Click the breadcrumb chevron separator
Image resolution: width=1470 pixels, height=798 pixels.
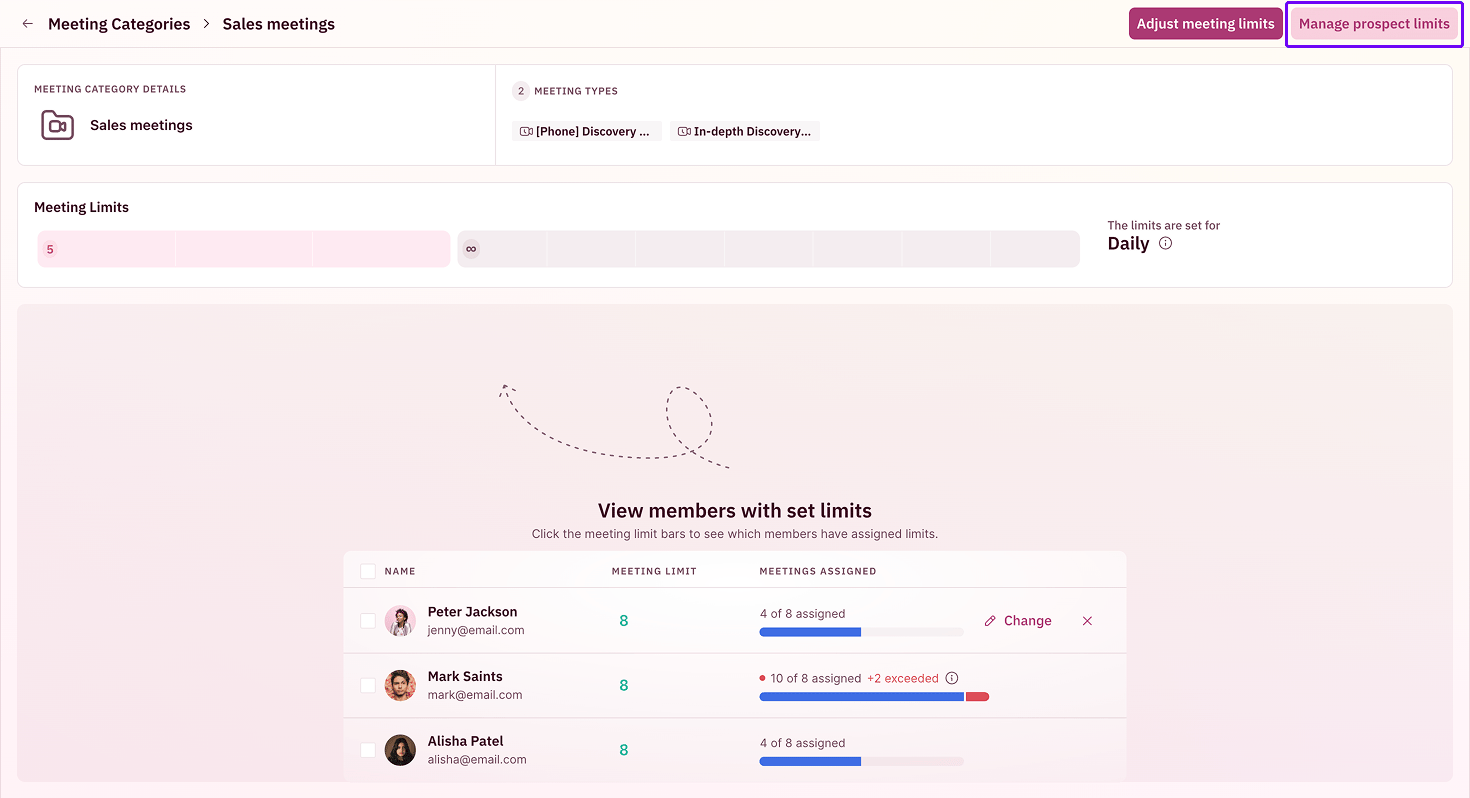pyautogui.click(x=207, y=24)
